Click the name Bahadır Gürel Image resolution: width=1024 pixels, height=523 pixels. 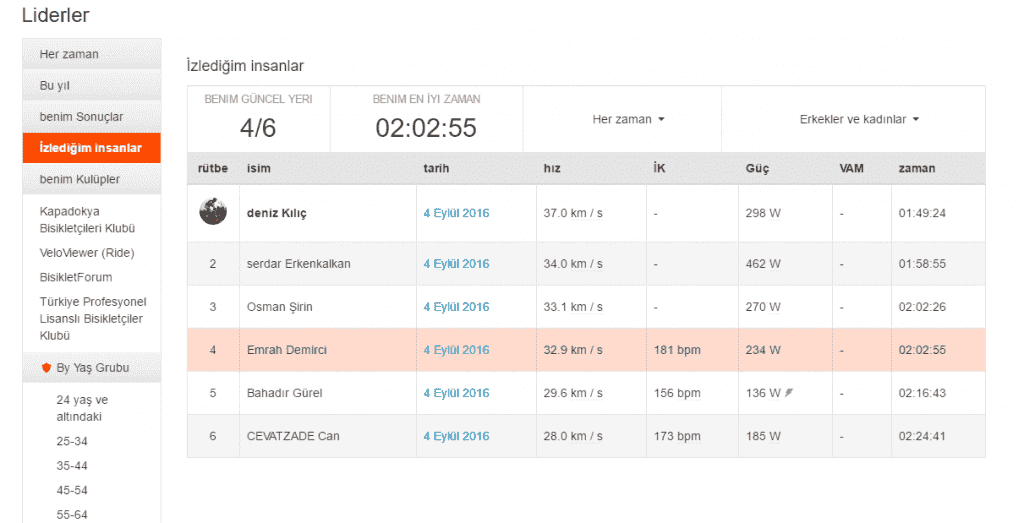tap(284, 393)
